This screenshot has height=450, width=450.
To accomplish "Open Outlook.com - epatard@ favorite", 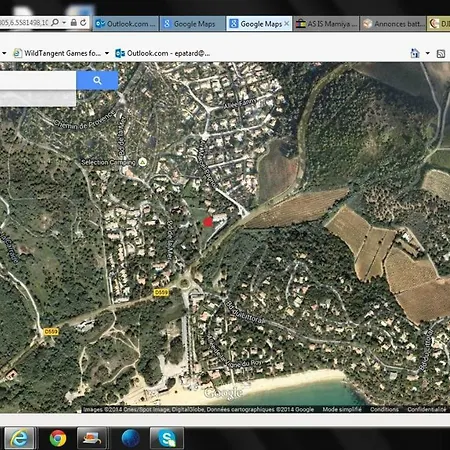I will pos(162,53).
